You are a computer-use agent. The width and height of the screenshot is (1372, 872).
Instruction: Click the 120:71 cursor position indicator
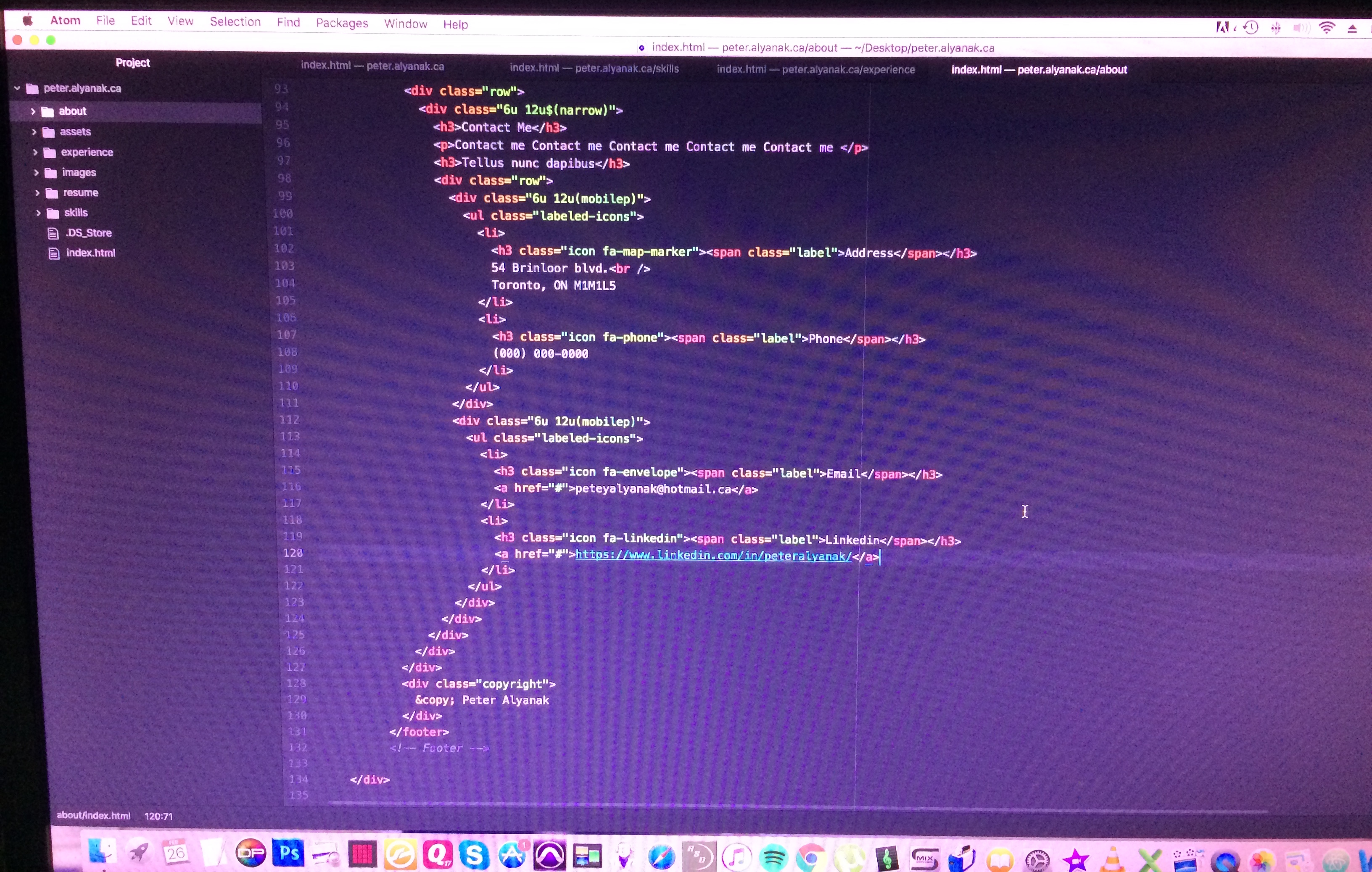pyautogui.click(x=158, y=816)
